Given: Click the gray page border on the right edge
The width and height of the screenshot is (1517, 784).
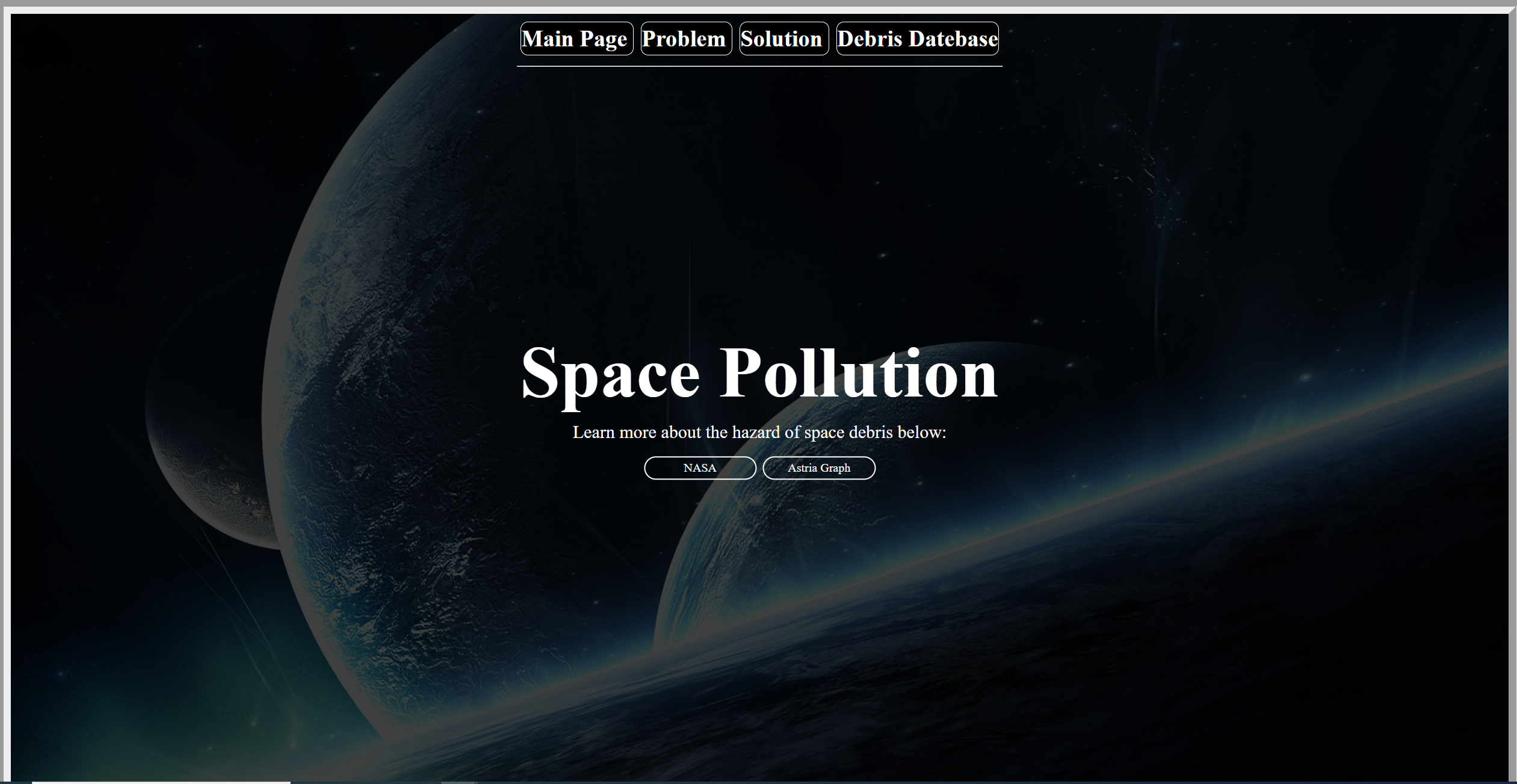Looking at the screenshot, I should tap(1513, 391).
